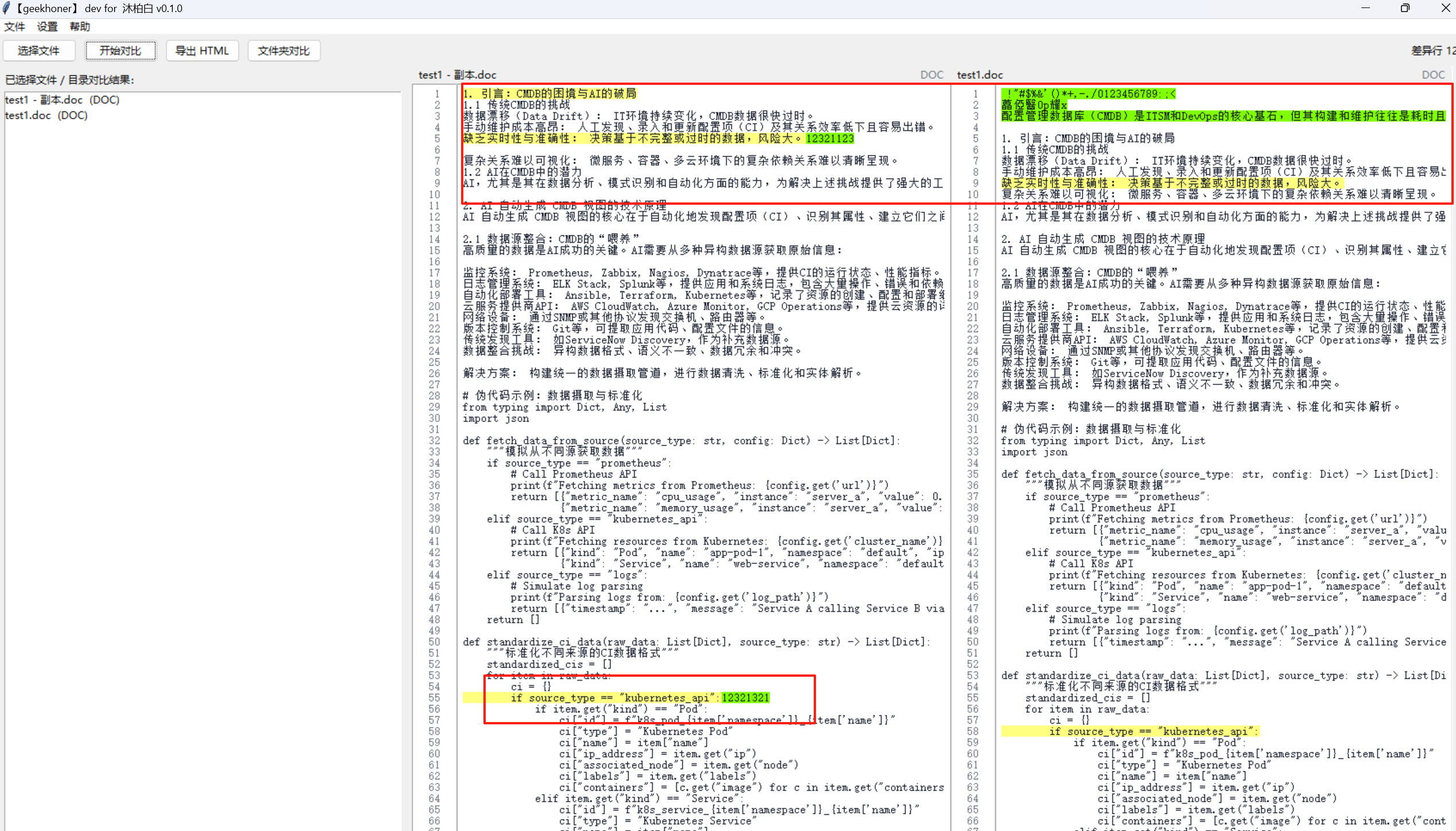Screen dimensions: 1456x831
Task: Open the 帮助 menu
Action: point(80,26)
